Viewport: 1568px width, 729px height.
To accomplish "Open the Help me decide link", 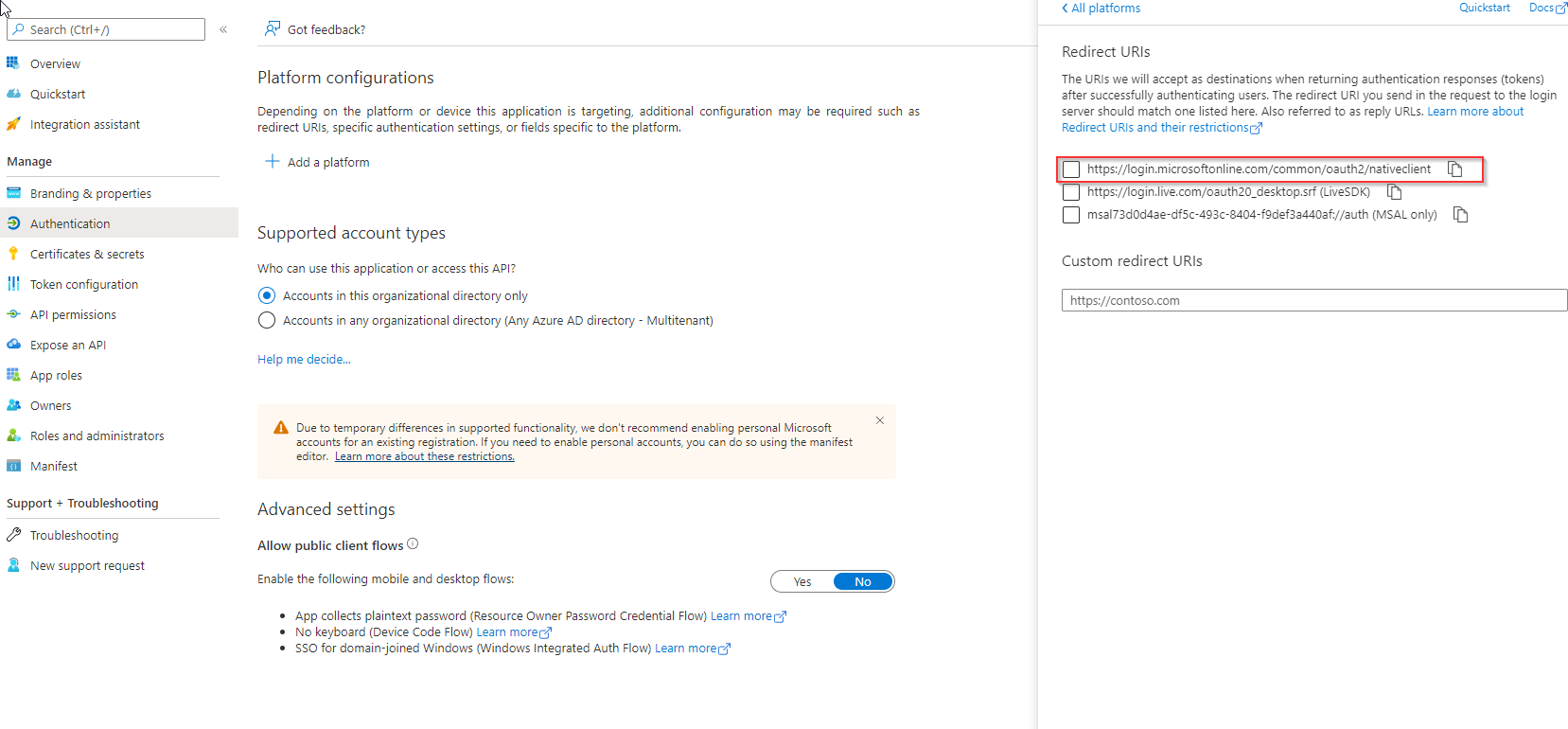I will [x=304, y=360].
